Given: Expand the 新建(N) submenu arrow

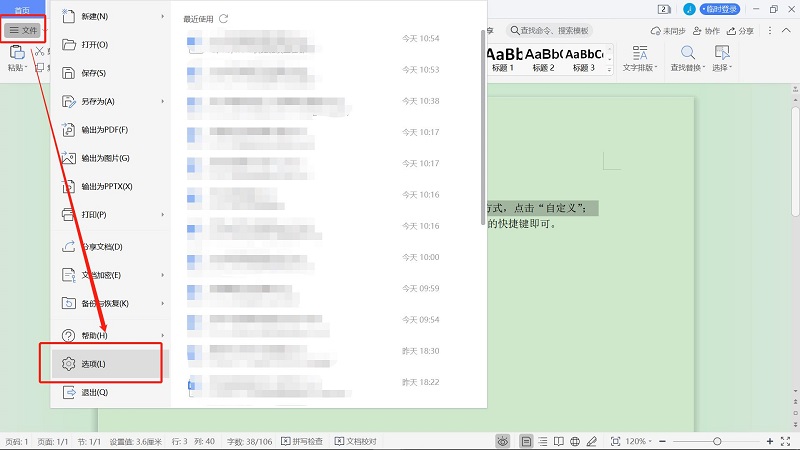Looking at the screenshot, I should point(163,16).
